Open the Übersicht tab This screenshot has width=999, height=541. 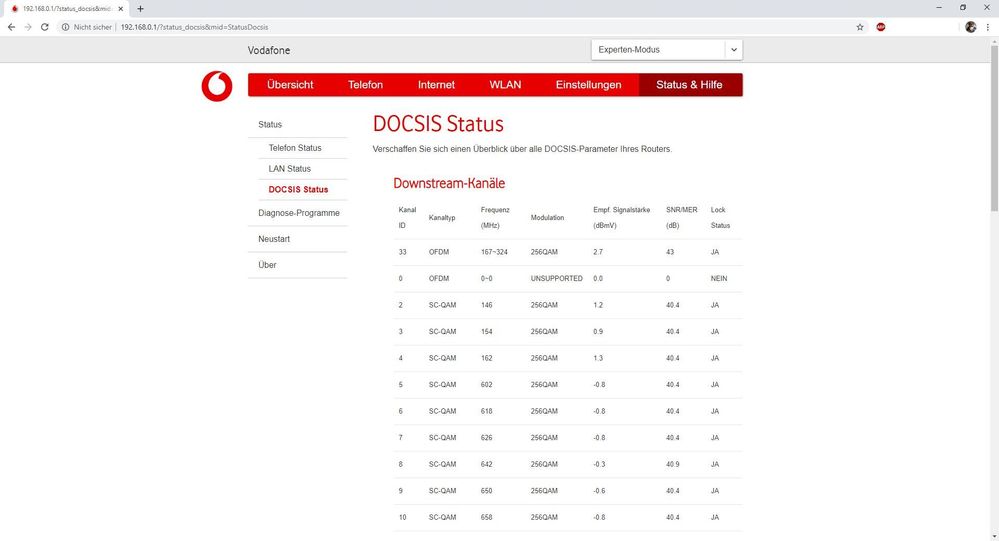[290, 85]
